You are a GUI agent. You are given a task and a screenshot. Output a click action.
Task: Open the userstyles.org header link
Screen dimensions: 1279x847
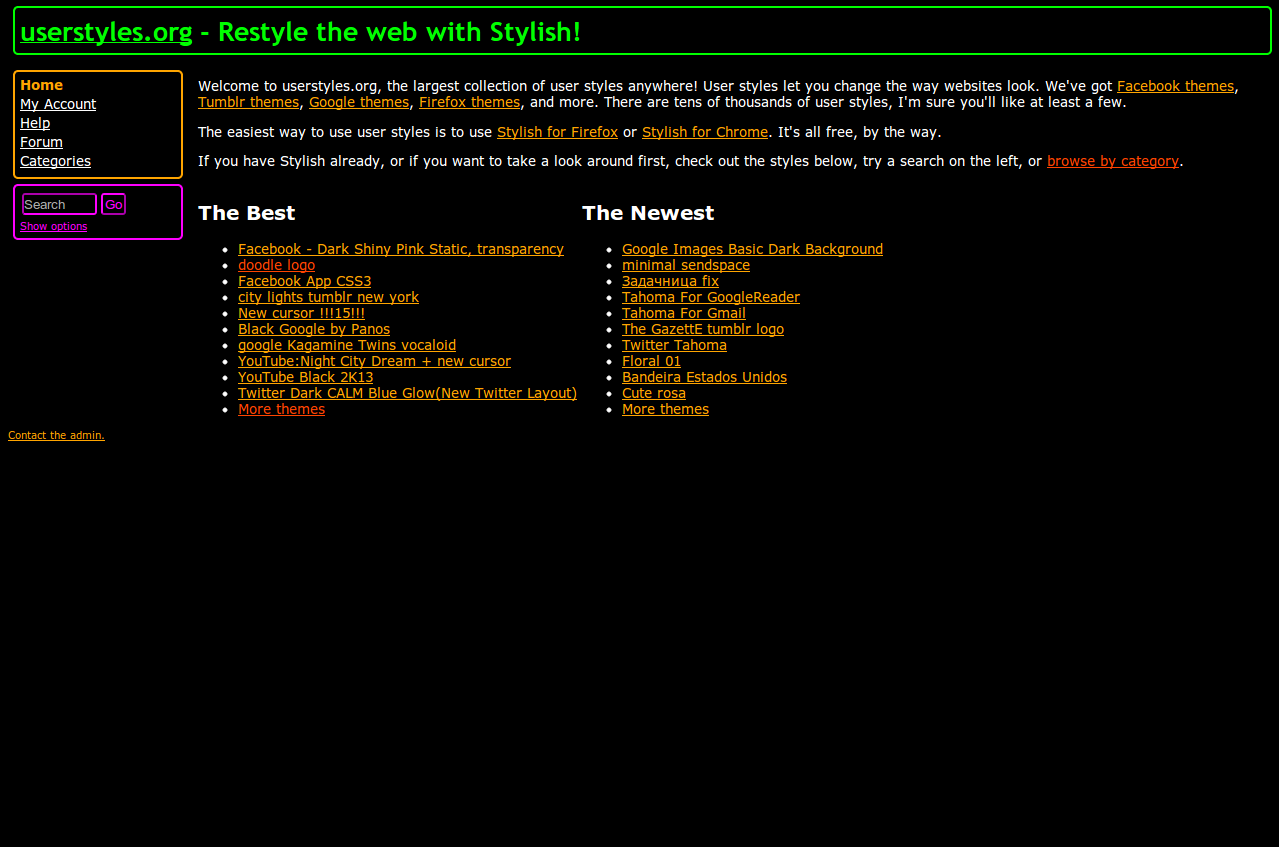pyautogui.click(x=106, y=32)
